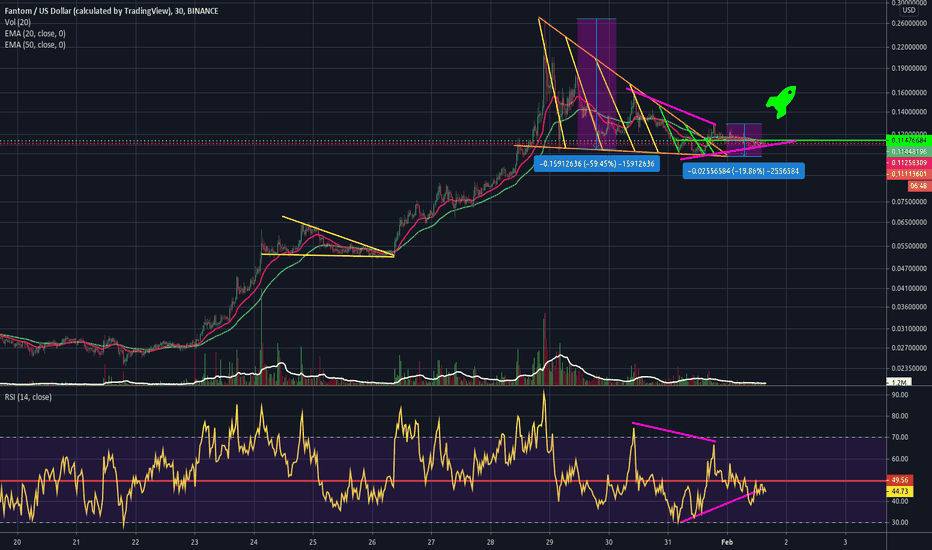The image size is (932, 550).
Task: Click the 30.00 RSI axis tick
Action: [899, 522]
